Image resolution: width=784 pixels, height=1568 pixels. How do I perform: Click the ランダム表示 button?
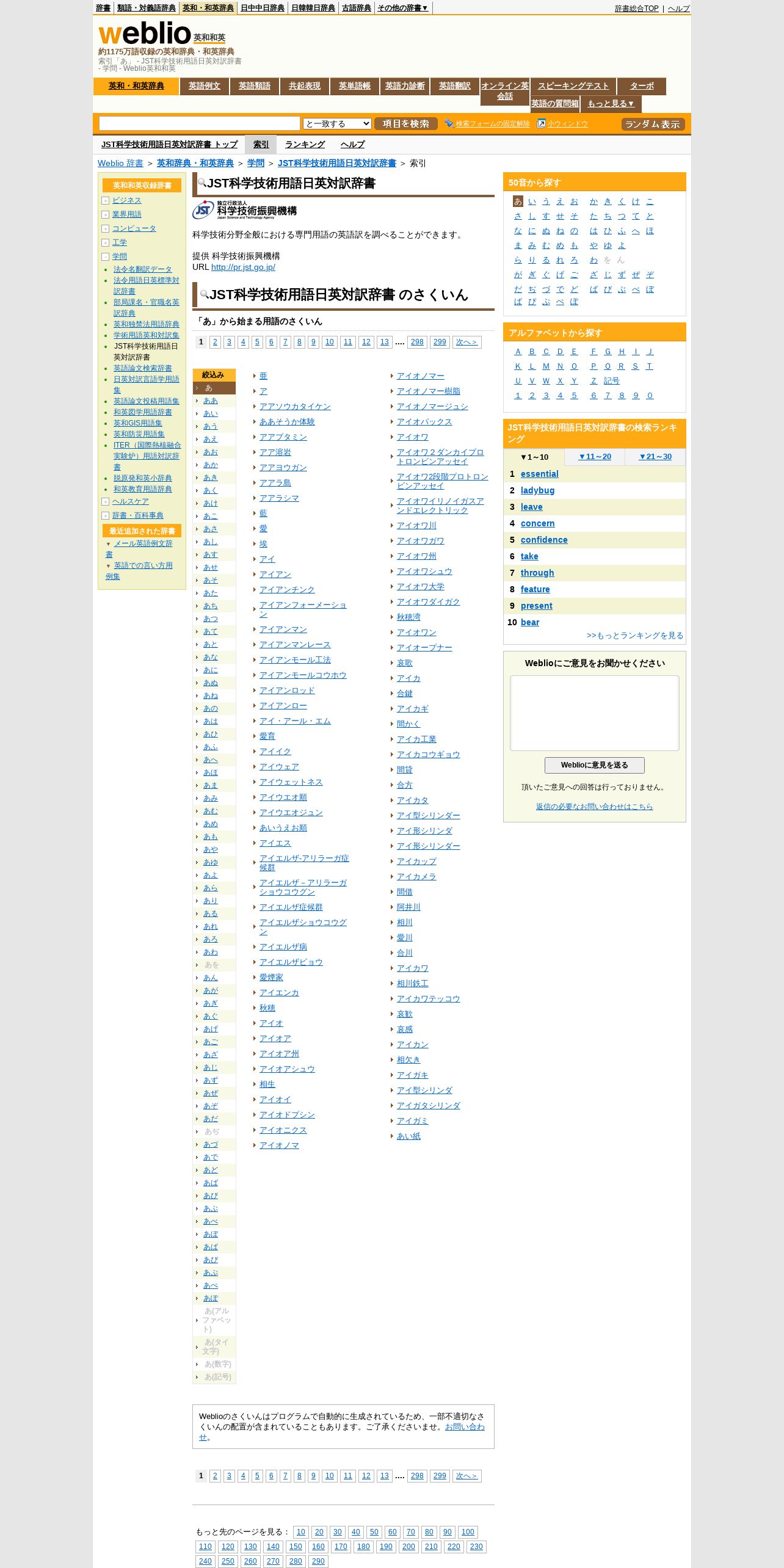coord(653,124)
